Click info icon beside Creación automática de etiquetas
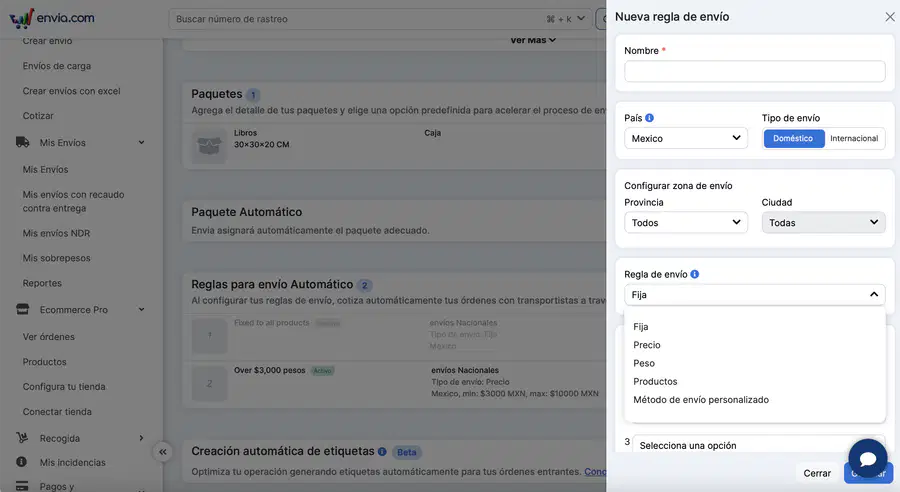The image size is (900, 492). pyautogui.click(x=382, y=452)
